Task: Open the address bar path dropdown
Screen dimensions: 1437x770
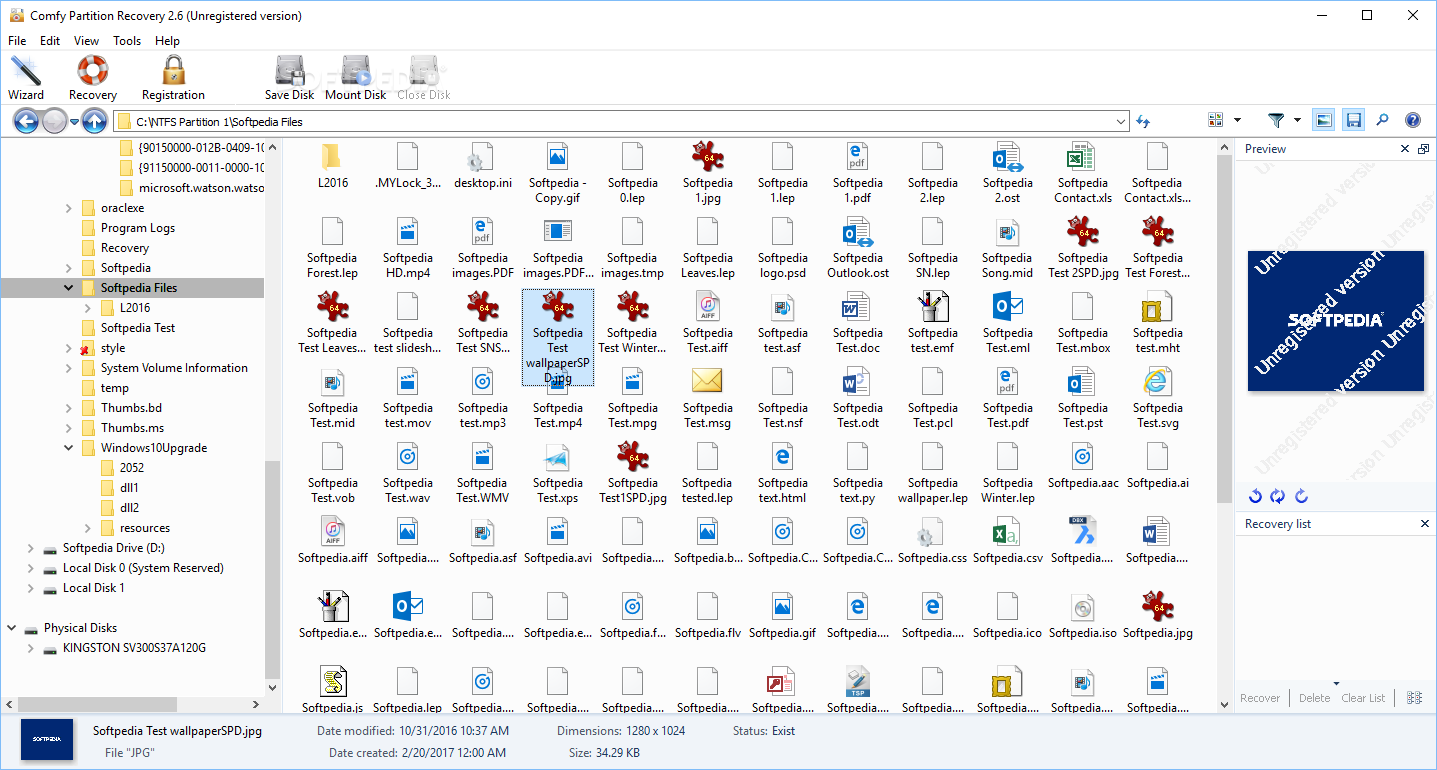Action: 1120,122
